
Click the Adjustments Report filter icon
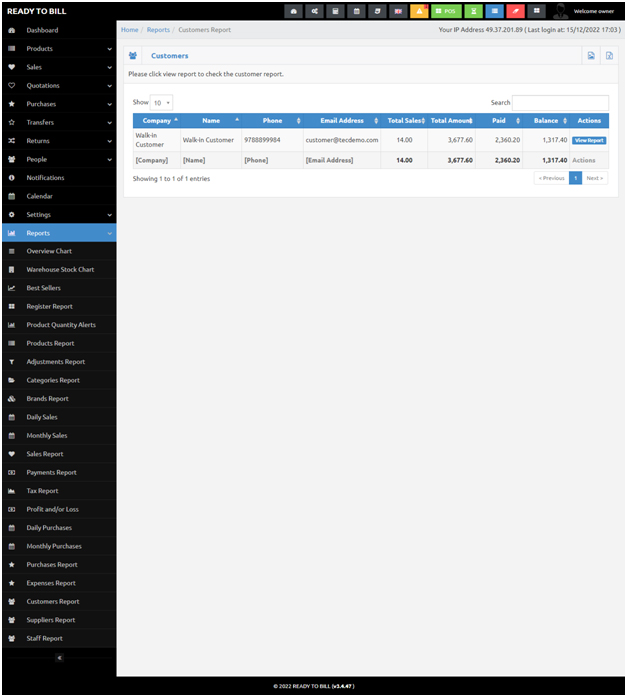[x=12, y=362]
